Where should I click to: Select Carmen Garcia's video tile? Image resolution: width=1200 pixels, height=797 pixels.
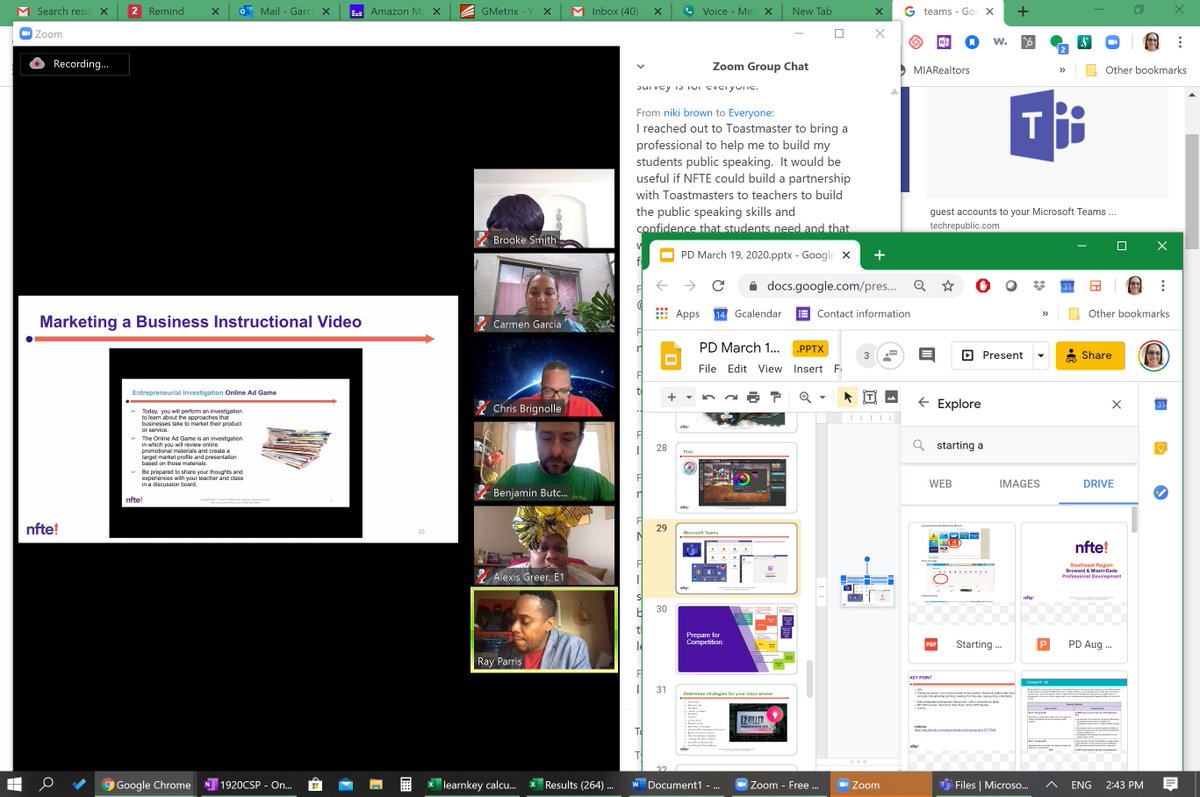(x=543, y=292)
